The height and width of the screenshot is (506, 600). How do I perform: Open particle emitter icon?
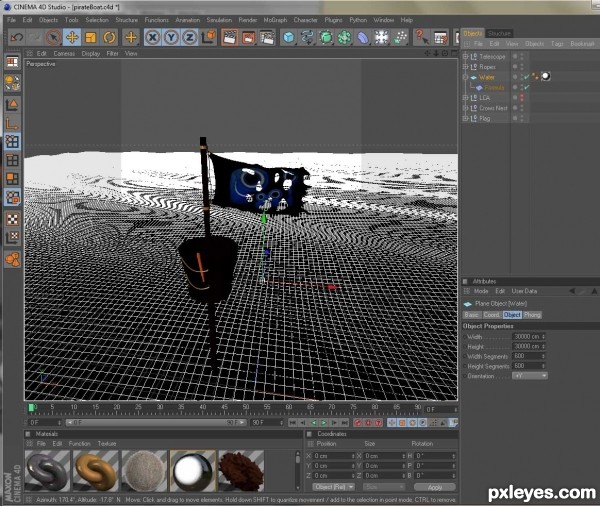point(400,38)
